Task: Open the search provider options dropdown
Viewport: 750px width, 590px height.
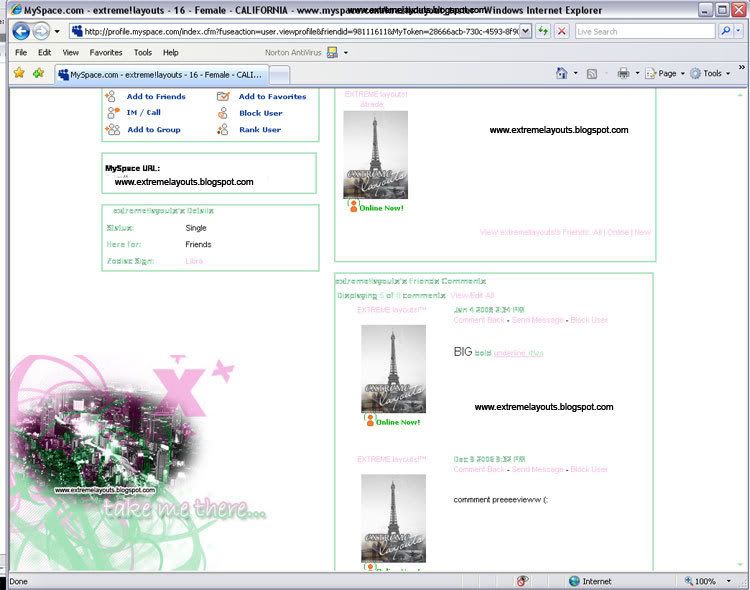Action: (739, 32)
